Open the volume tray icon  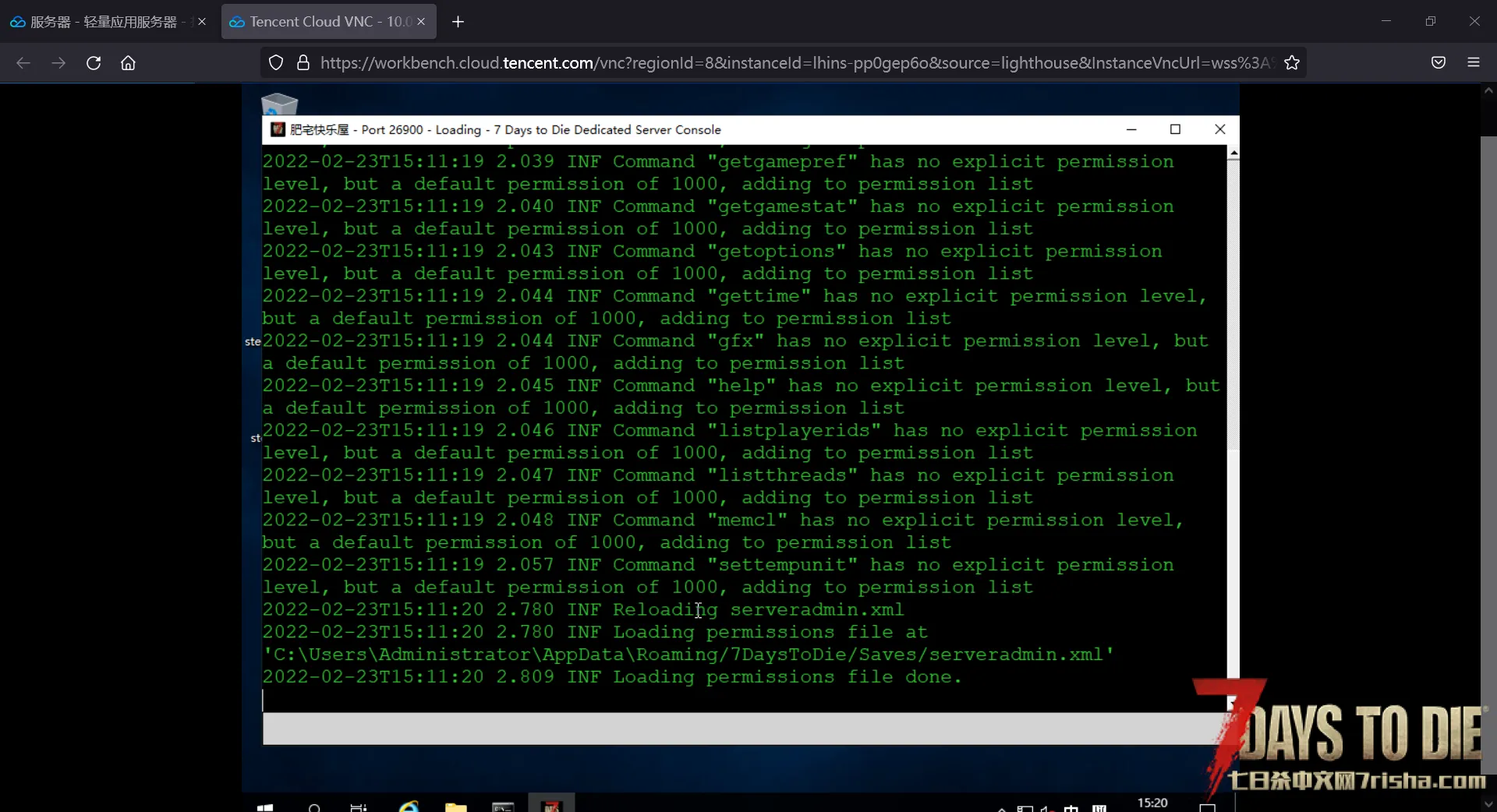(x=1048, y=808)
